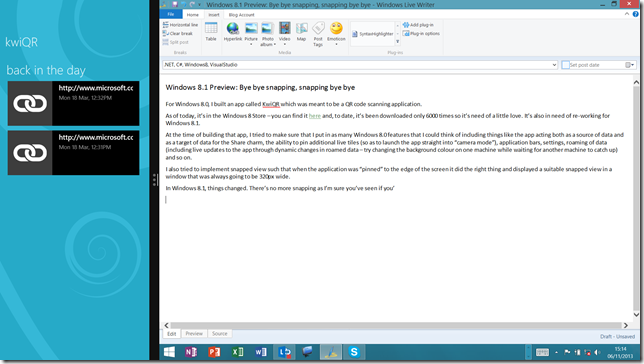Open the Emoticon picker
The width and height of the screenshot is (644, 364).
336,33
